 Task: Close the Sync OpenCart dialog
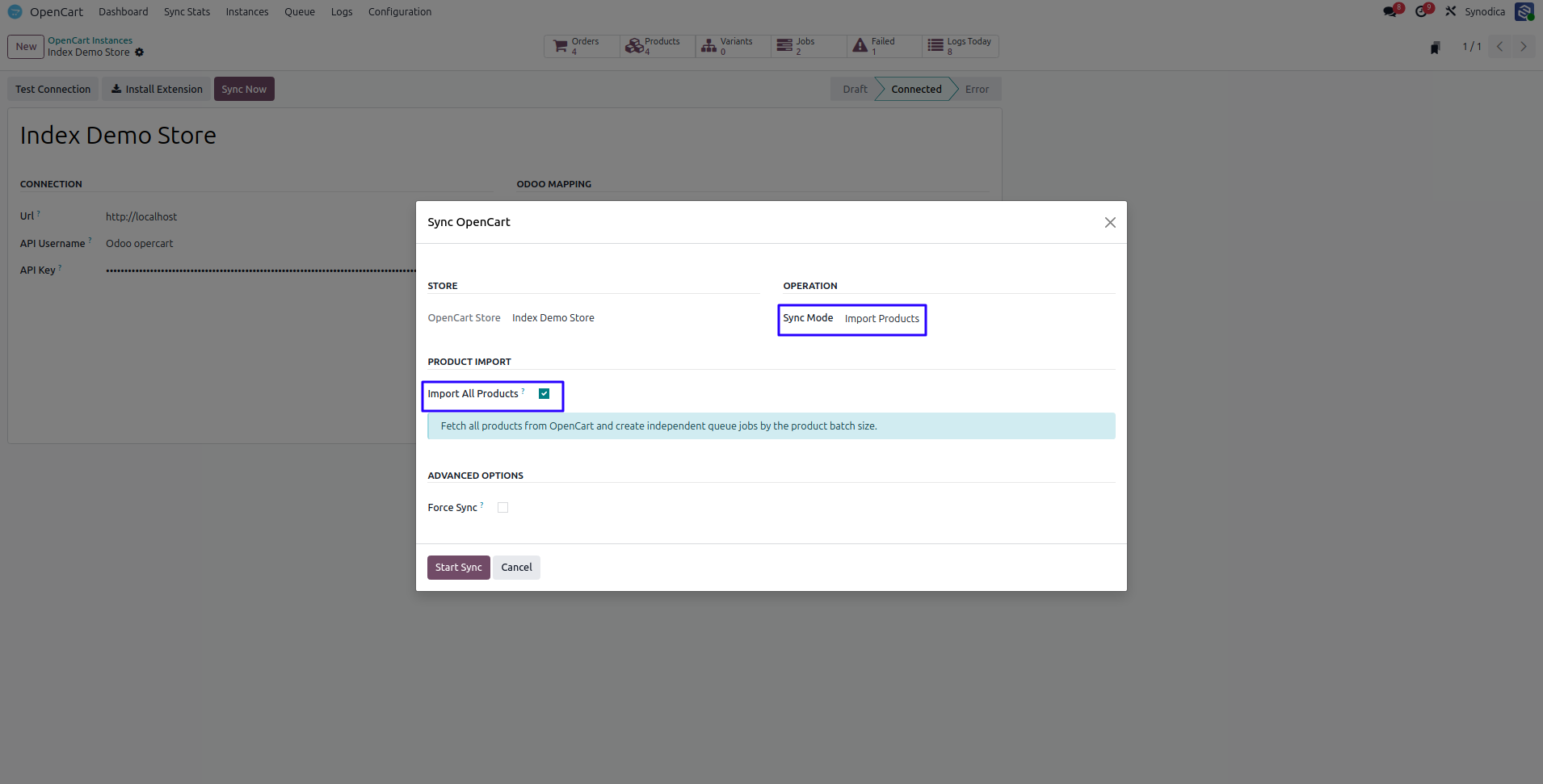[x=1110, y=222]
